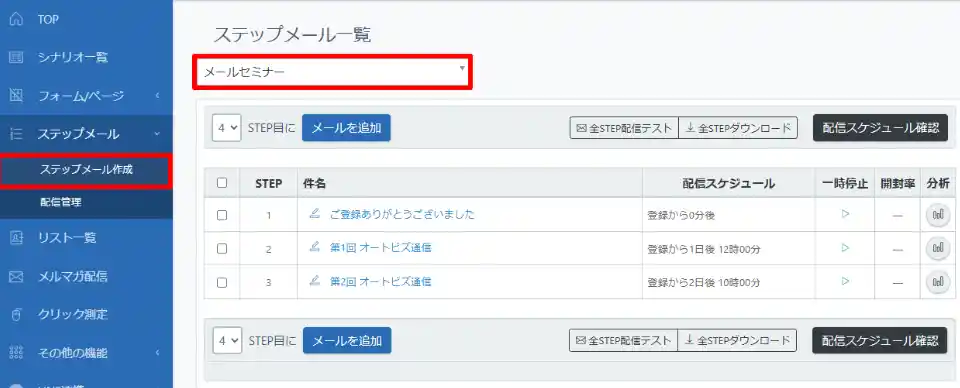This screenshot has height=388, width=960.
Task: Open analysis chart for STEP 1 row
Action: [x=938, y=215]
